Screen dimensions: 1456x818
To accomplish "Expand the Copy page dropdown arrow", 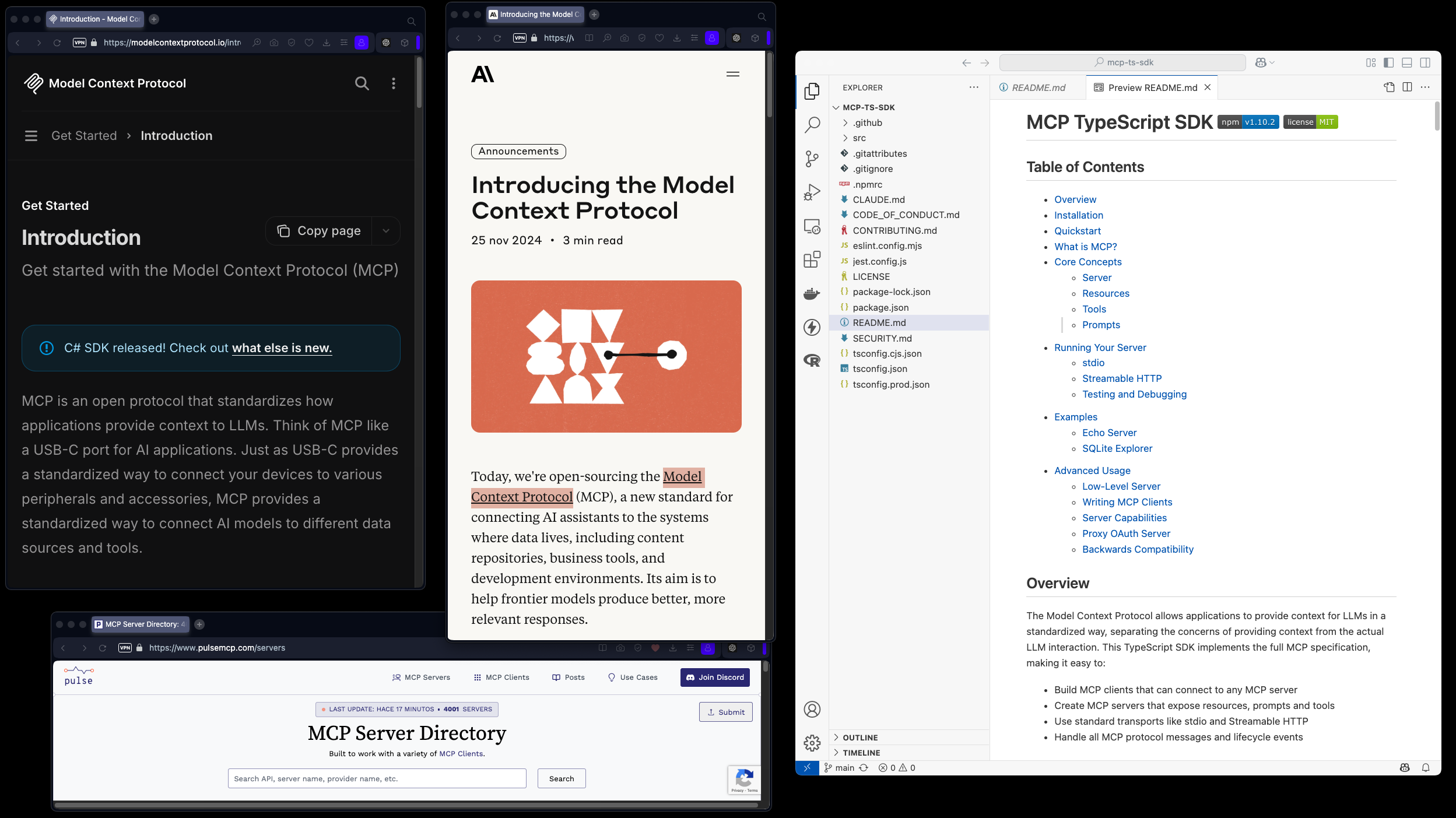I will pyautogui.click(x=386, y=231).
